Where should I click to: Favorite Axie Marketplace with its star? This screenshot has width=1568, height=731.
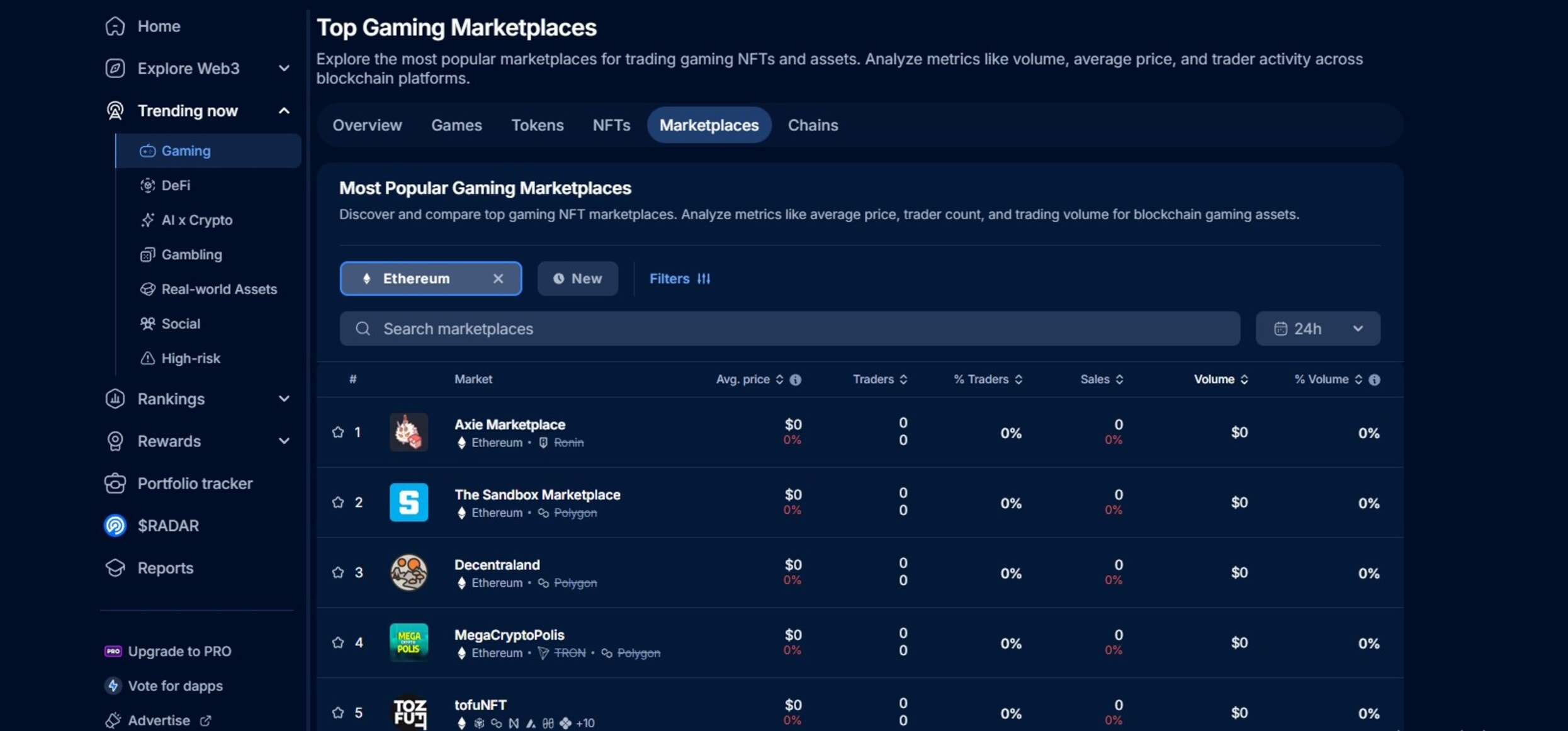click(338, 433)
